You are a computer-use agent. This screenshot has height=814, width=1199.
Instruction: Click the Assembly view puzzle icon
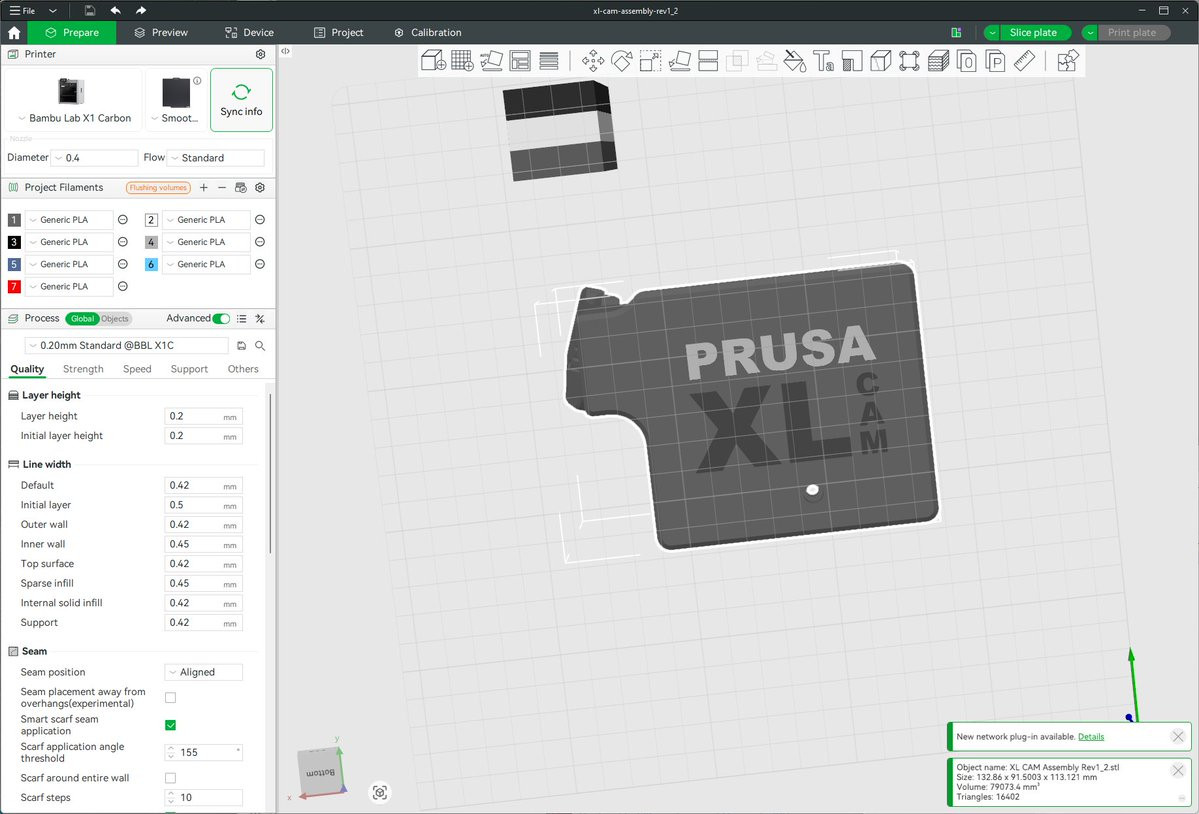(x=1067, y=61)
